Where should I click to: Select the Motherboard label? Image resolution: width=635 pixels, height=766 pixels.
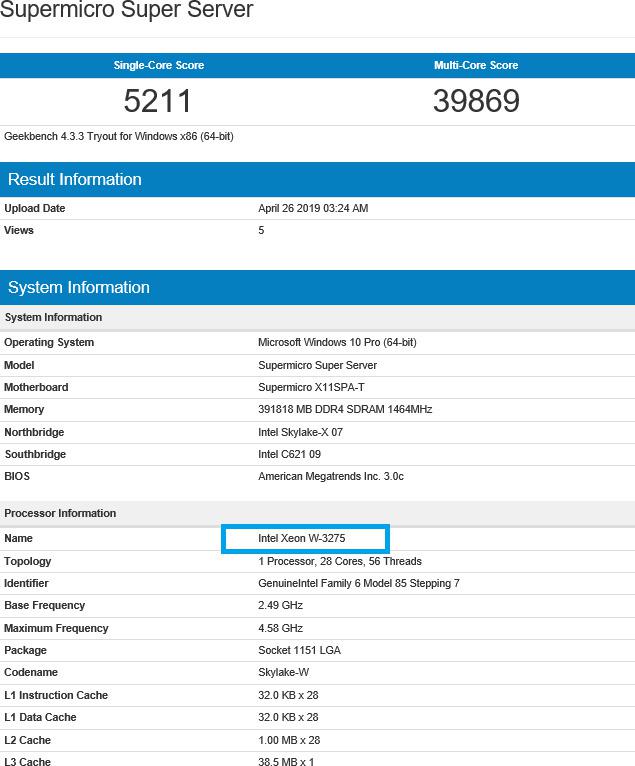pyautogui.click(x=36, y=387)
